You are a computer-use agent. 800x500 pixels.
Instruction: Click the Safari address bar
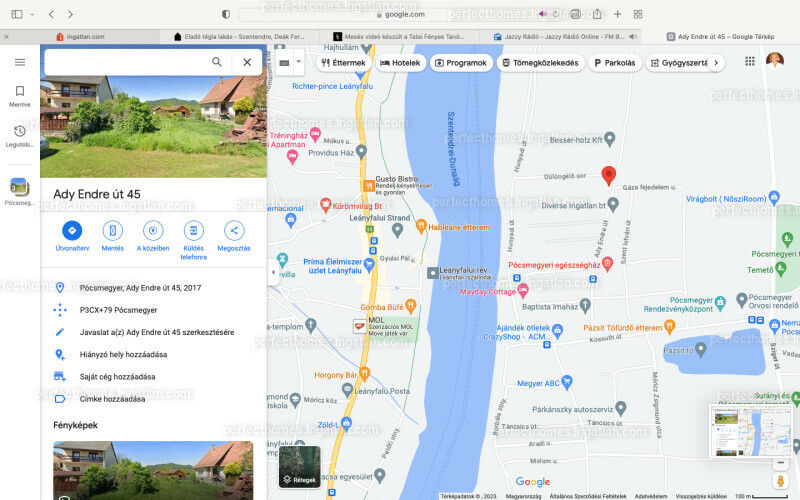tap(400, 14)
